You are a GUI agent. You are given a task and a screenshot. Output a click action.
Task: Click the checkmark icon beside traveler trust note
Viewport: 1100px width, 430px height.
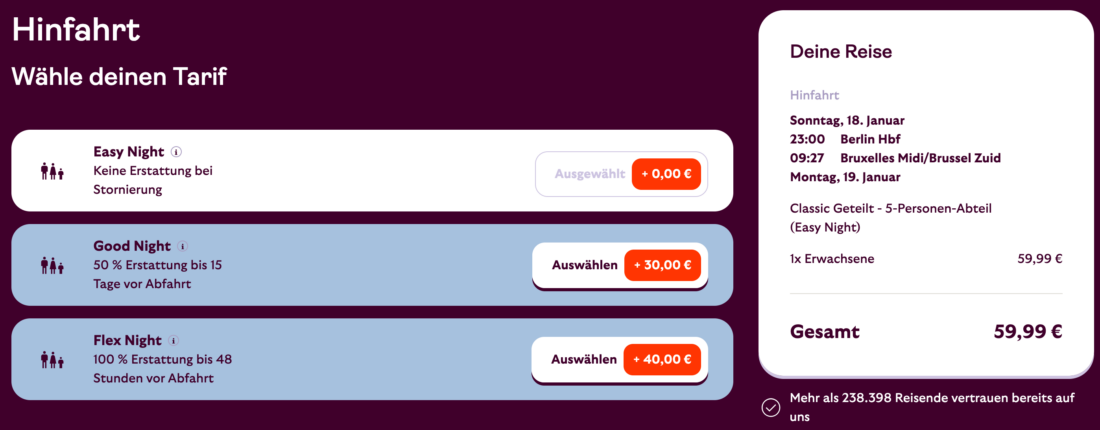point(771,407)
